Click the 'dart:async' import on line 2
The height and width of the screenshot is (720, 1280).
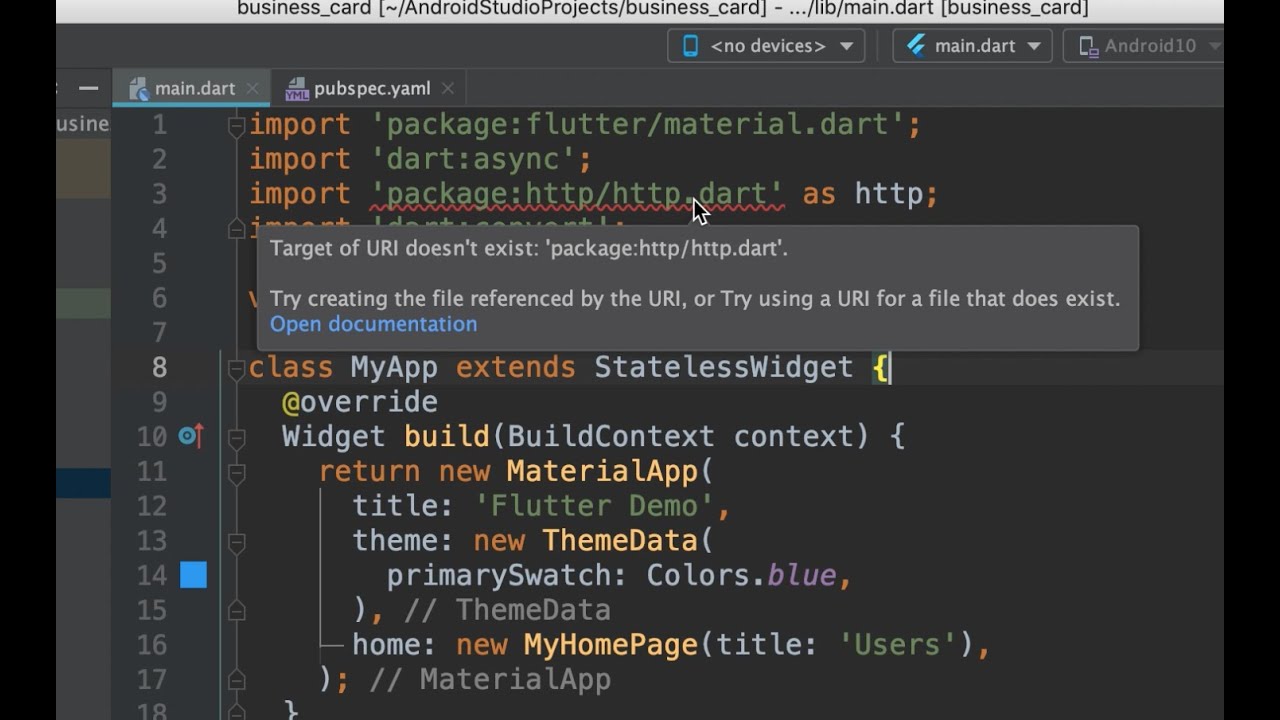473,159
